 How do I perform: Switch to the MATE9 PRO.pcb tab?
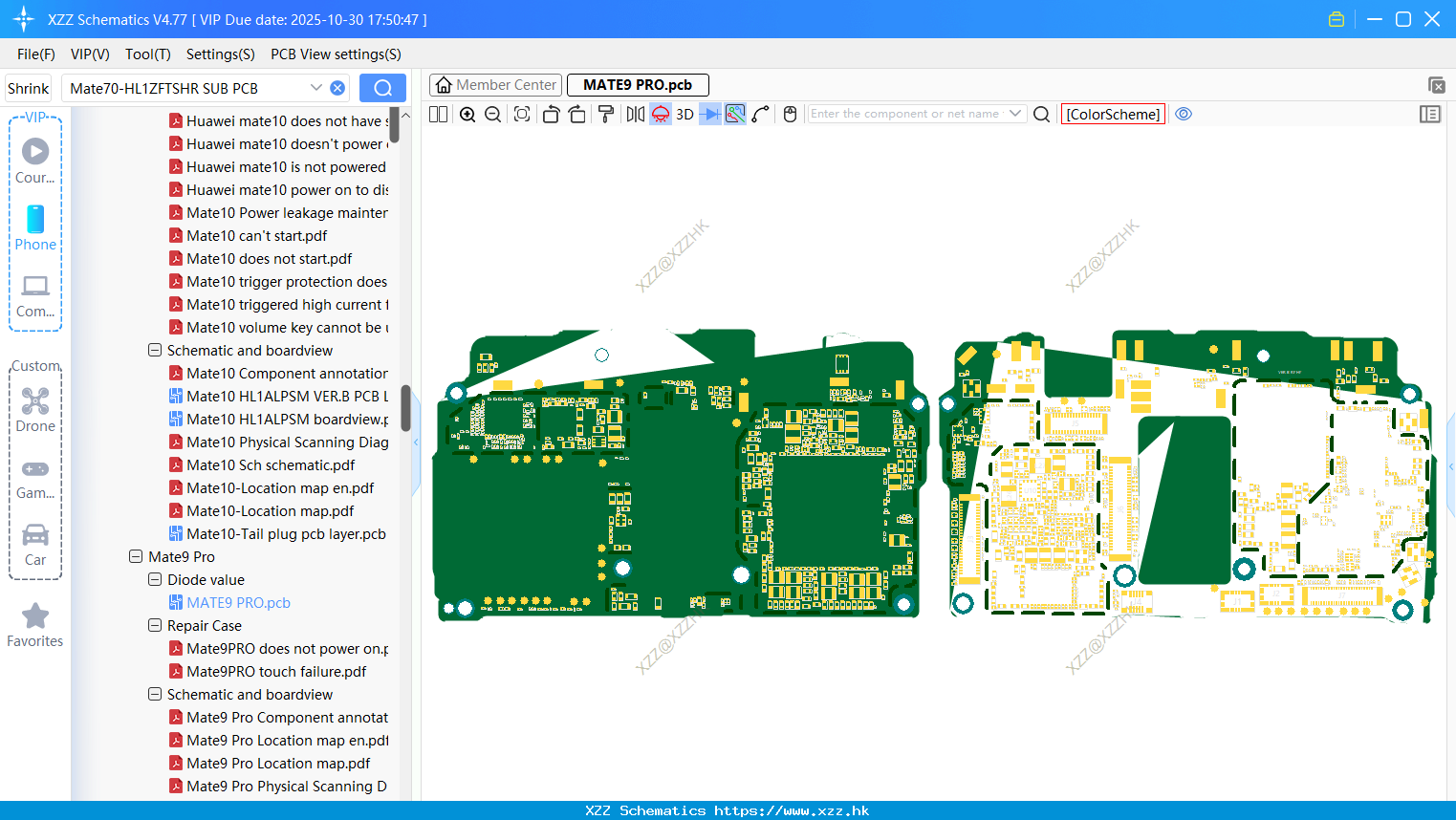(x=638, y=85)
